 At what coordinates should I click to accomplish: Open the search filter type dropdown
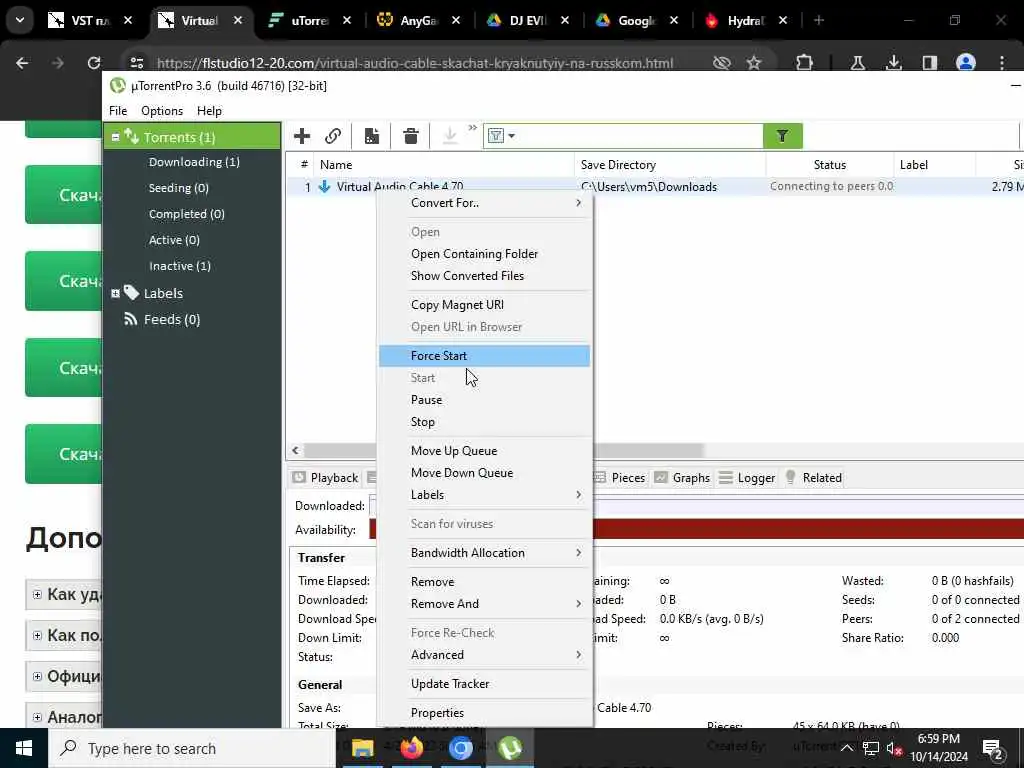(x=502, y=136)
